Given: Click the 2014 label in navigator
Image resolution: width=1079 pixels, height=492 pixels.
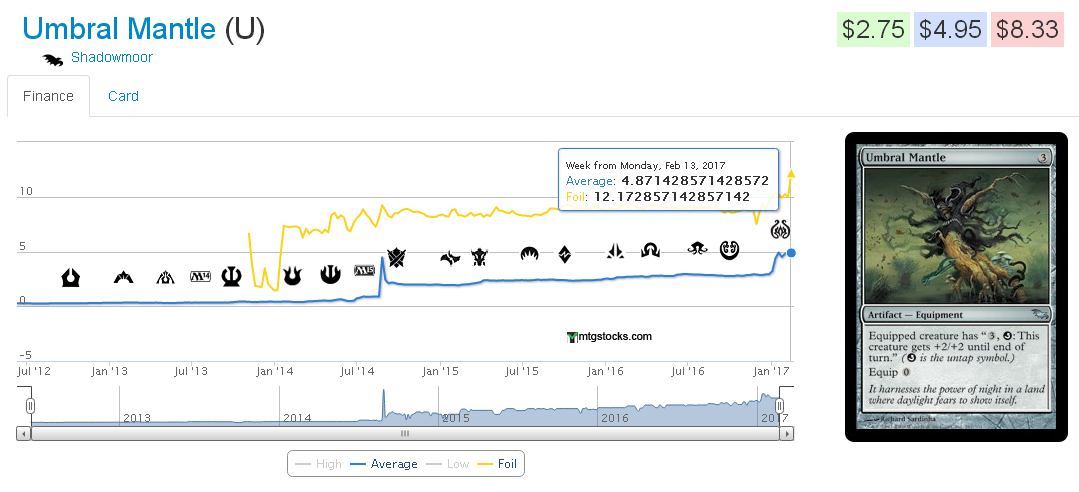Looking at the screenshot, I should [297, 418].
